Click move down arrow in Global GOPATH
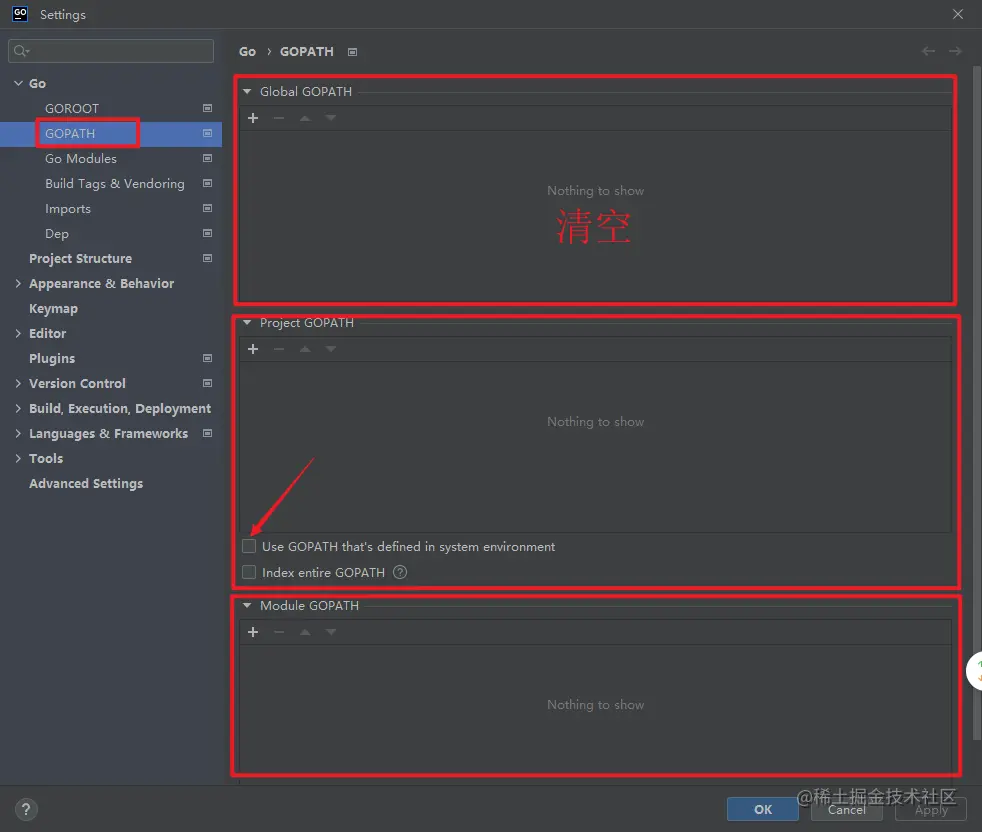The image size is (982, 832). coord(331,118)
